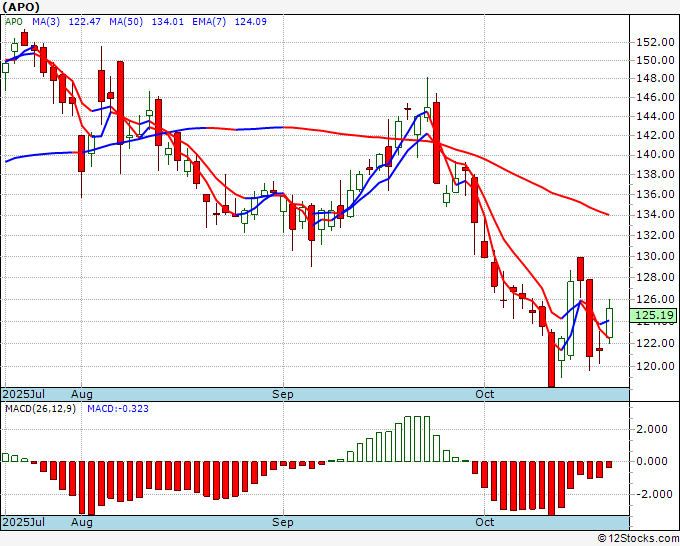The image size is (680, 546).
Task: Click the 128.00 price axis label
Action: (x=655, y=277)
